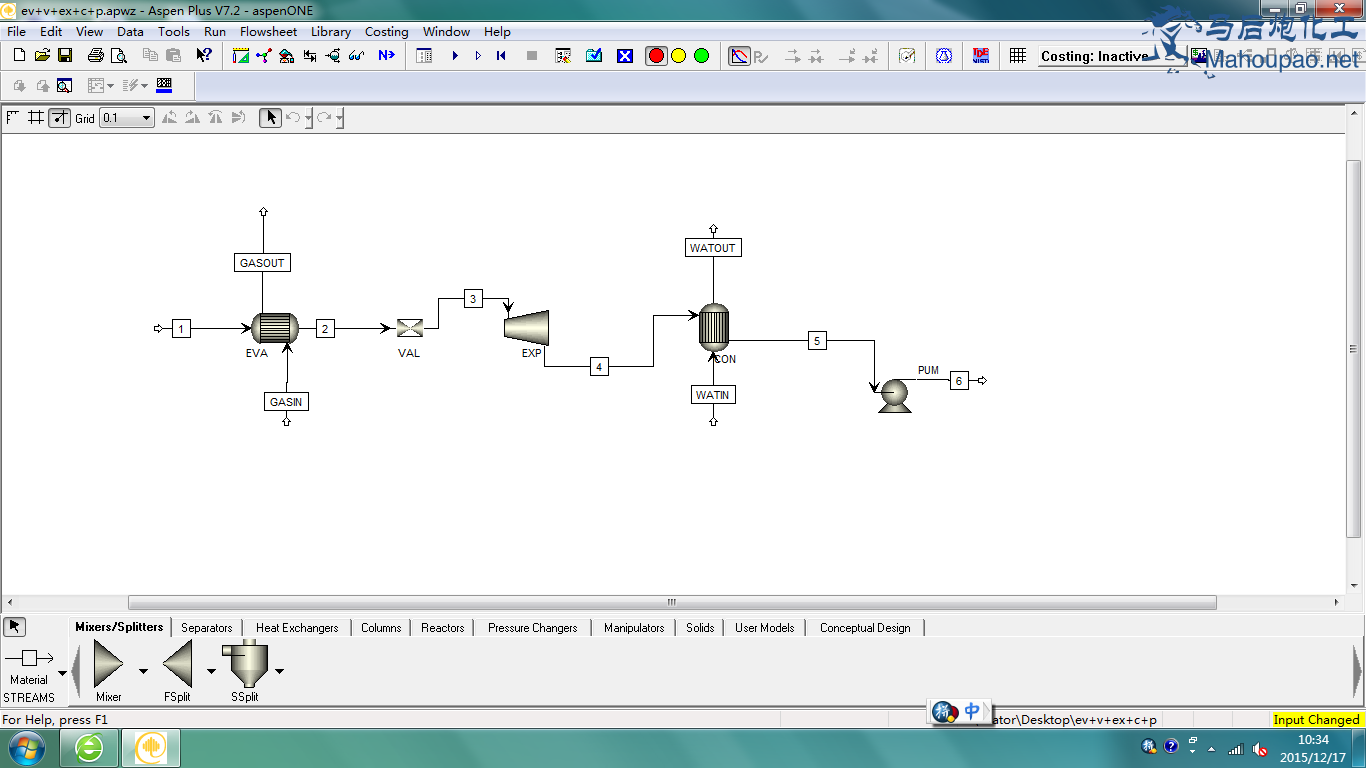Open the Data menu
Viewport: 1366px width, 768px height.
tap(130, 31)
